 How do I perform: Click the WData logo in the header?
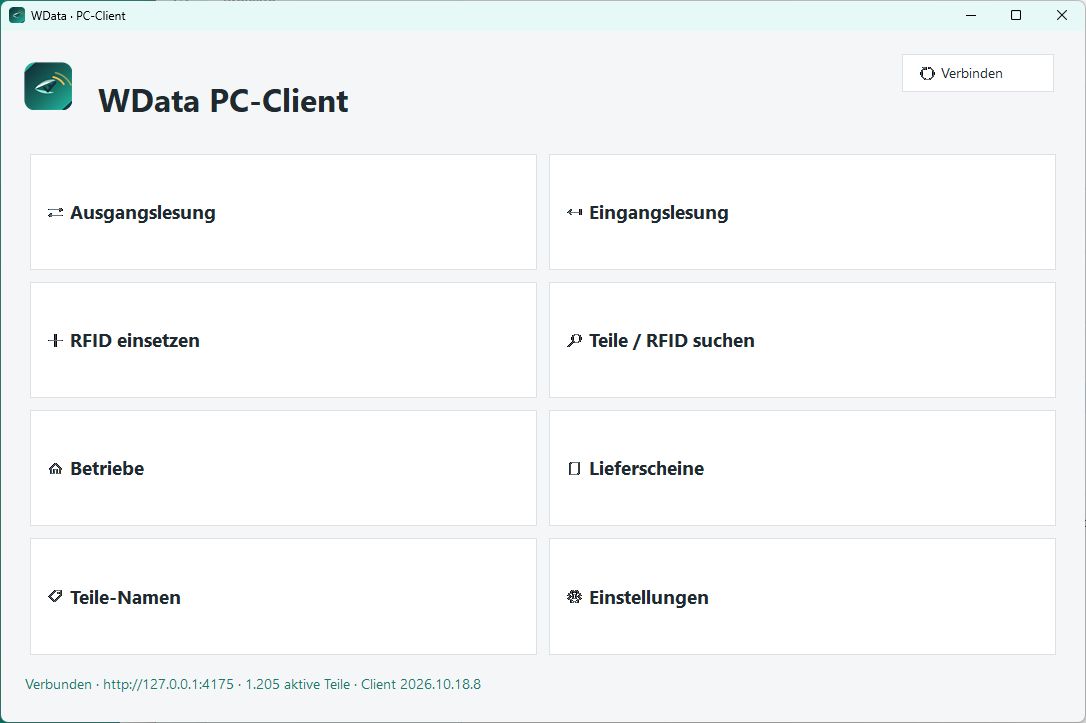pyautogui.click(x=48, y=87)
